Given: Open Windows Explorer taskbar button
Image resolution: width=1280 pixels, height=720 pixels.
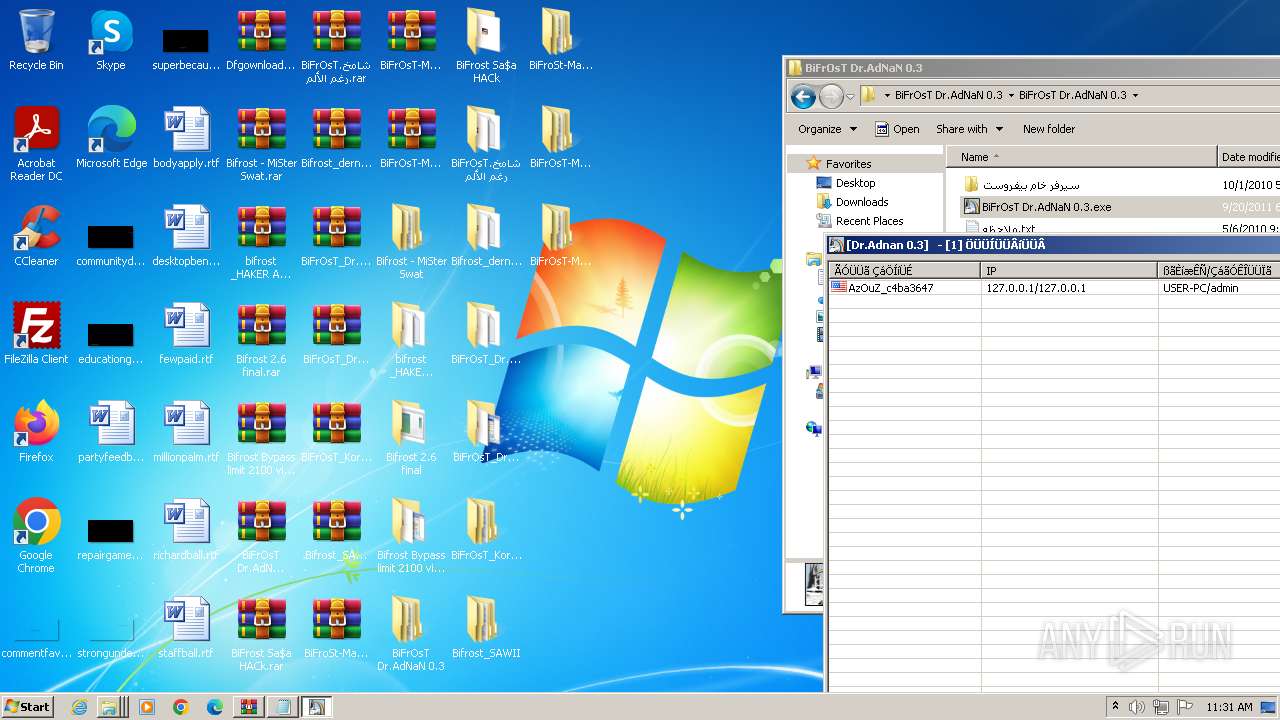Looking at the screenshot, I should click(113, 707).
